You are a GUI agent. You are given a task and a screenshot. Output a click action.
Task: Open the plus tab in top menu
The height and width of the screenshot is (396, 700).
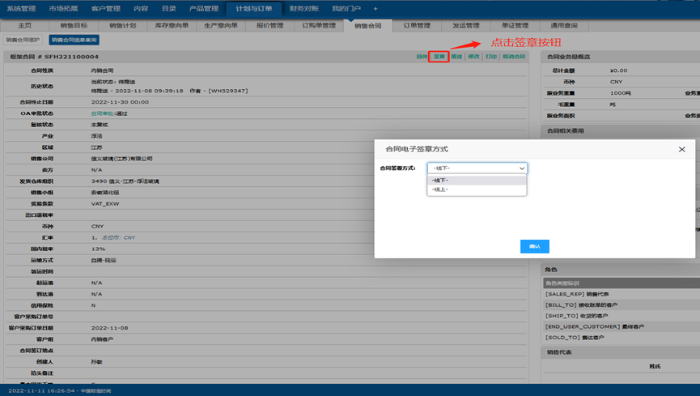375,8
